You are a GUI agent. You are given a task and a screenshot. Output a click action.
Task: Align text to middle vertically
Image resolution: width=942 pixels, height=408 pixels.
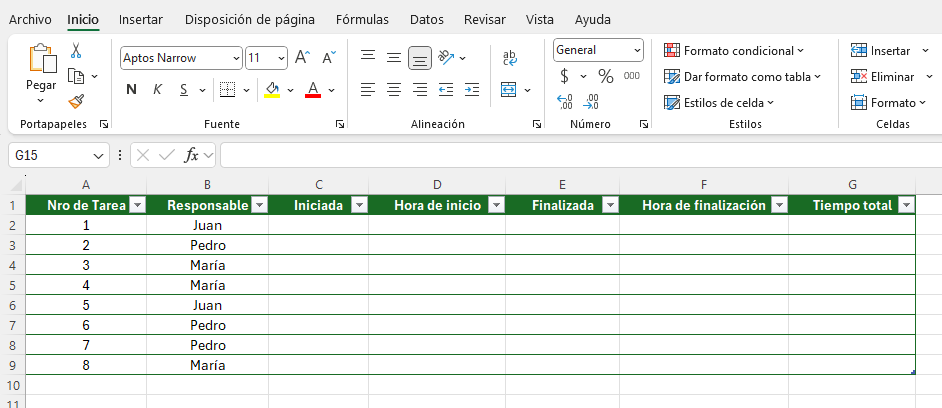pos(394,58)
